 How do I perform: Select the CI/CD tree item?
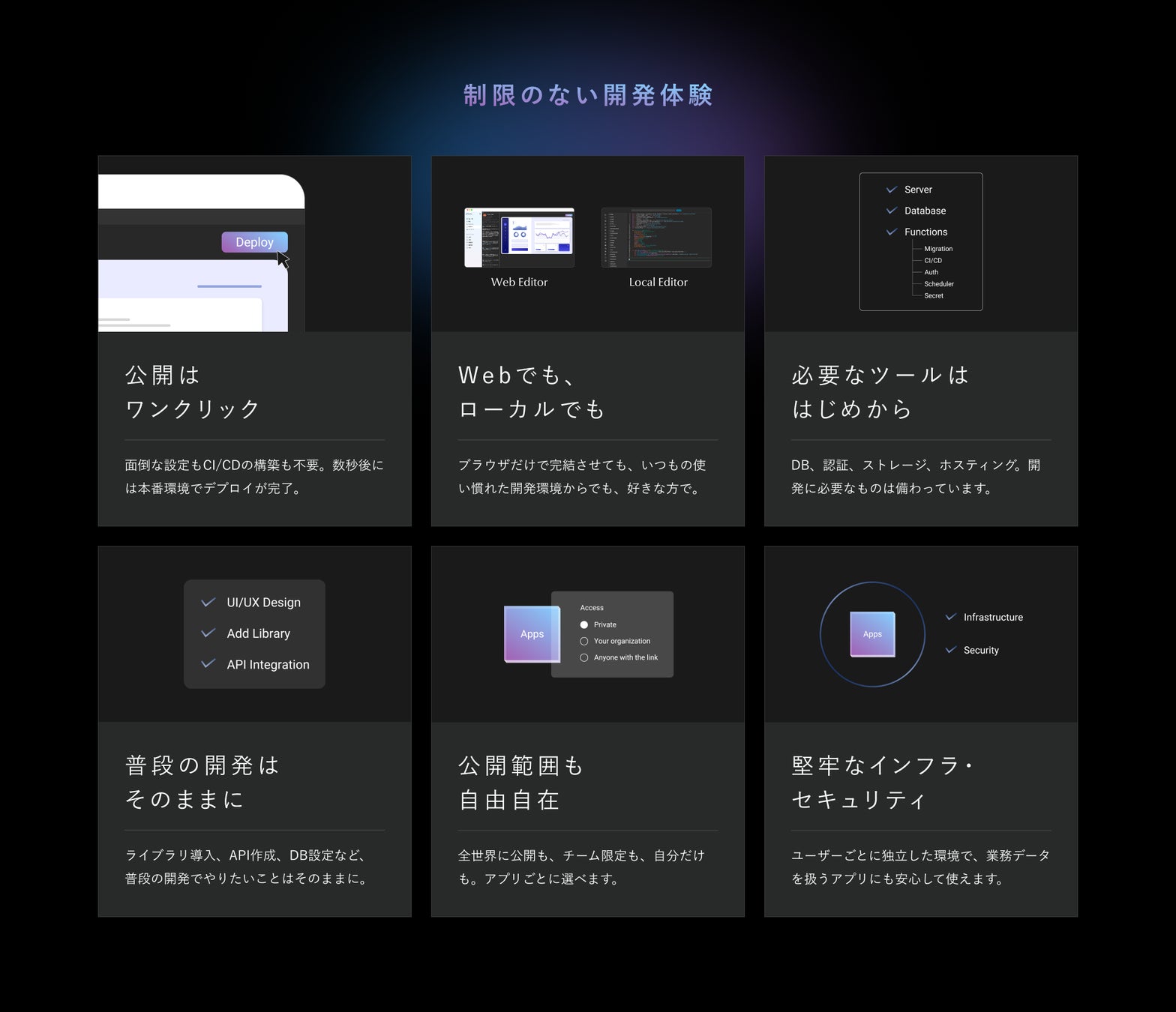[x=933, y=261]
